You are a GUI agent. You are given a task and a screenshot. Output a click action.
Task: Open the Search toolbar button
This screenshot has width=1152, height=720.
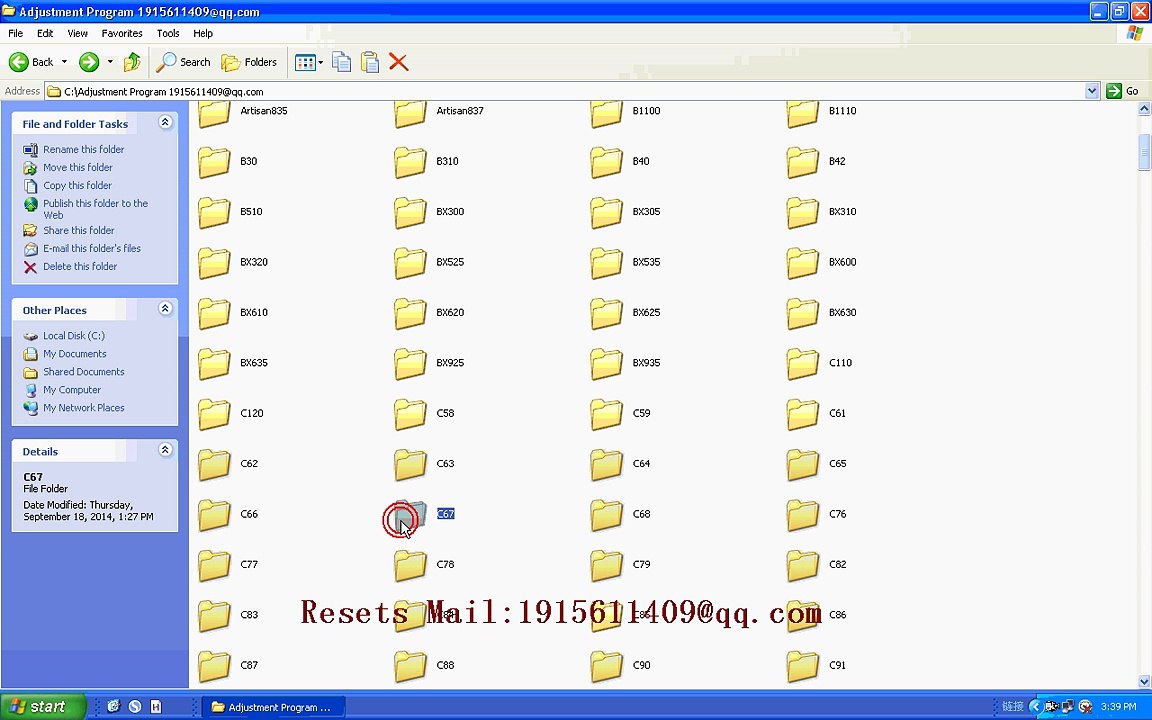(x=184, y=62)
